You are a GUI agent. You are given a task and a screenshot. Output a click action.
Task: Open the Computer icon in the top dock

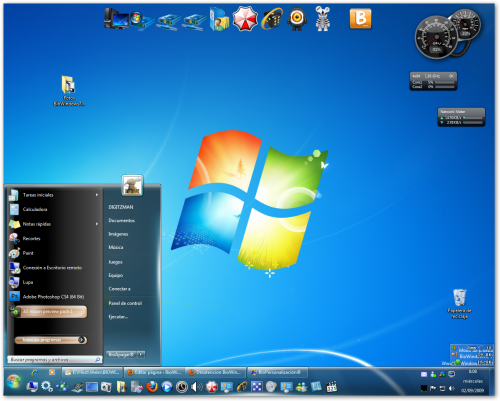pyautogui.click(x=115, y=18)
